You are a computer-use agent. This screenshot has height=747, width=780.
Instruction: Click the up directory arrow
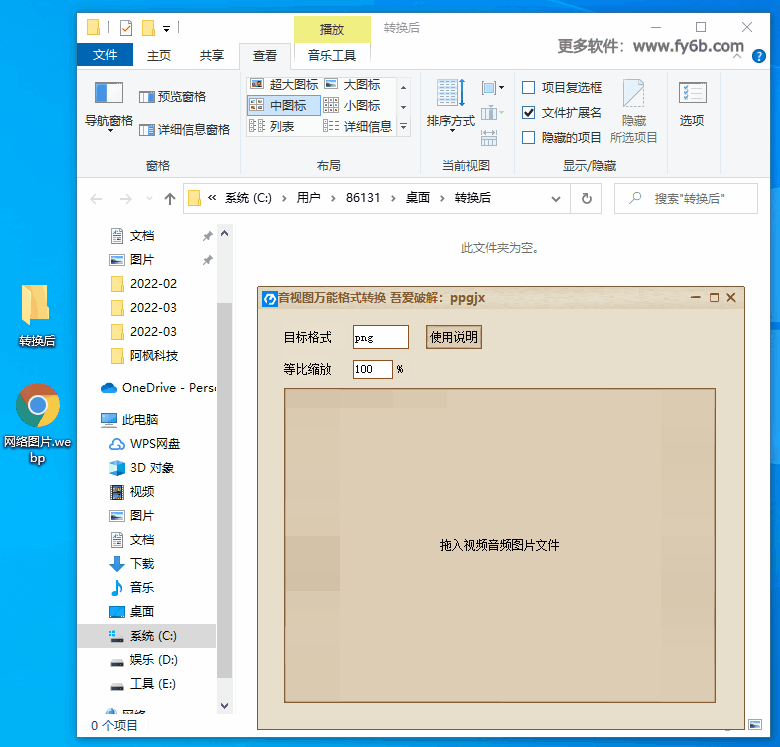point(170,199)
